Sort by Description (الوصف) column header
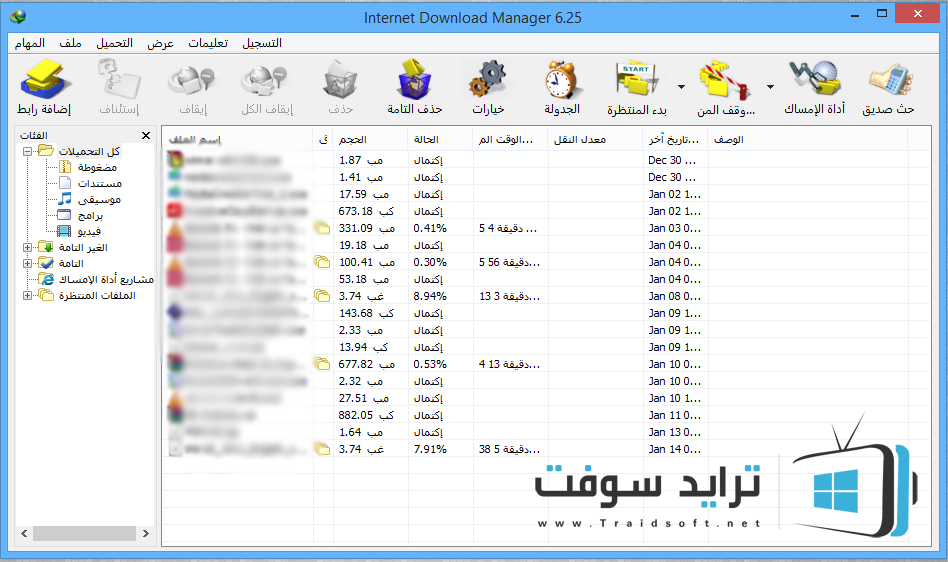The width and height of the screenshot is (948, 562). tap(807, 140)
